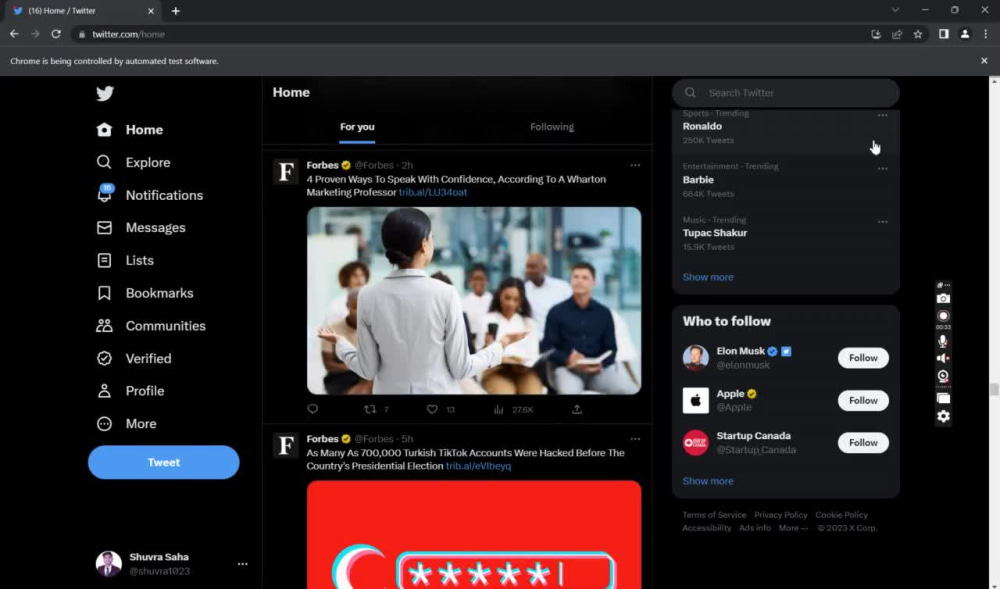The image size is (1000, 589).
Task: Share the Forbes confidence tweet
Action: 577,409
